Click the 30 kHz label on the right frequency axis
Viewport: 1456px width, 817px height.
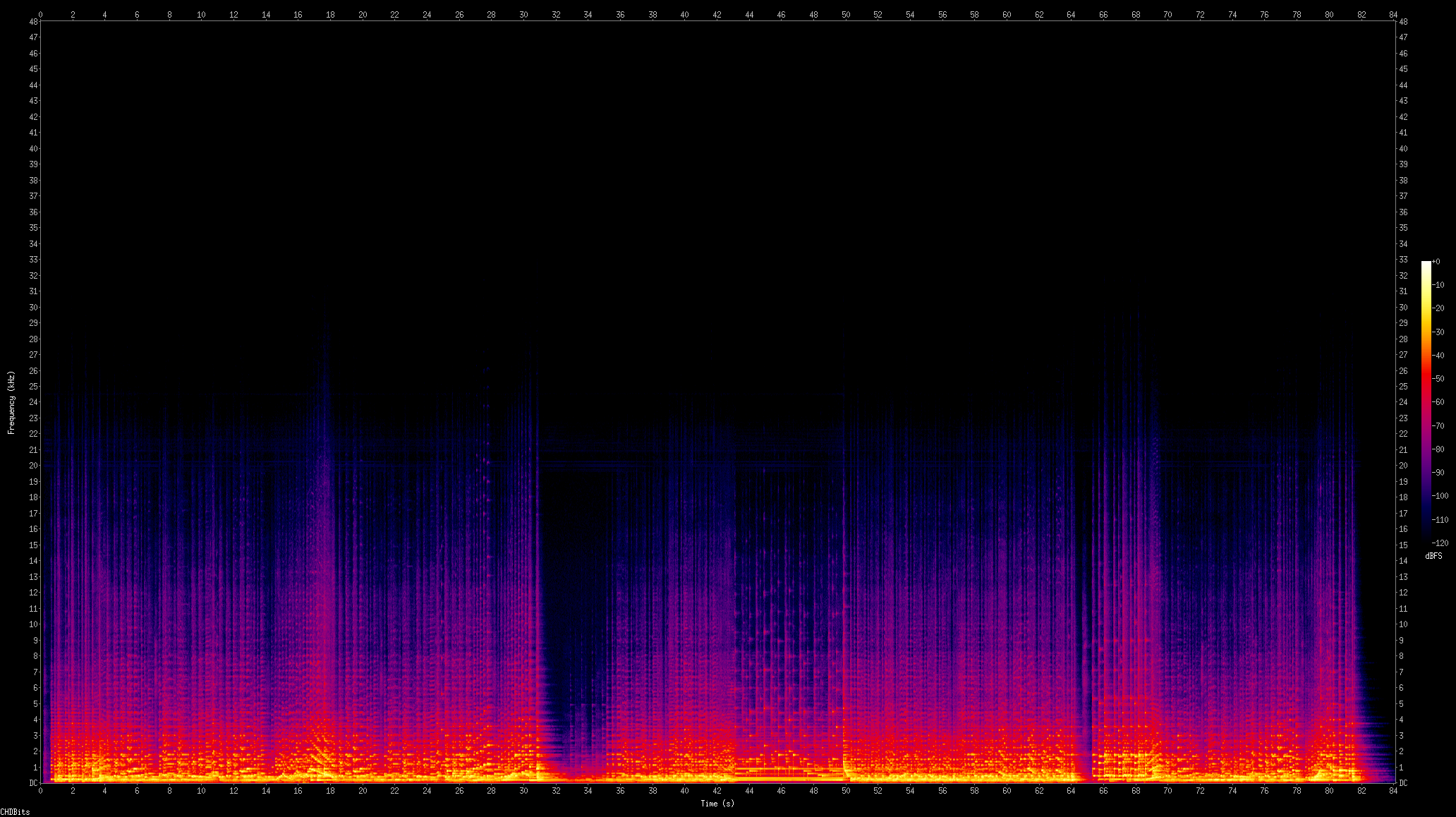1403,307
